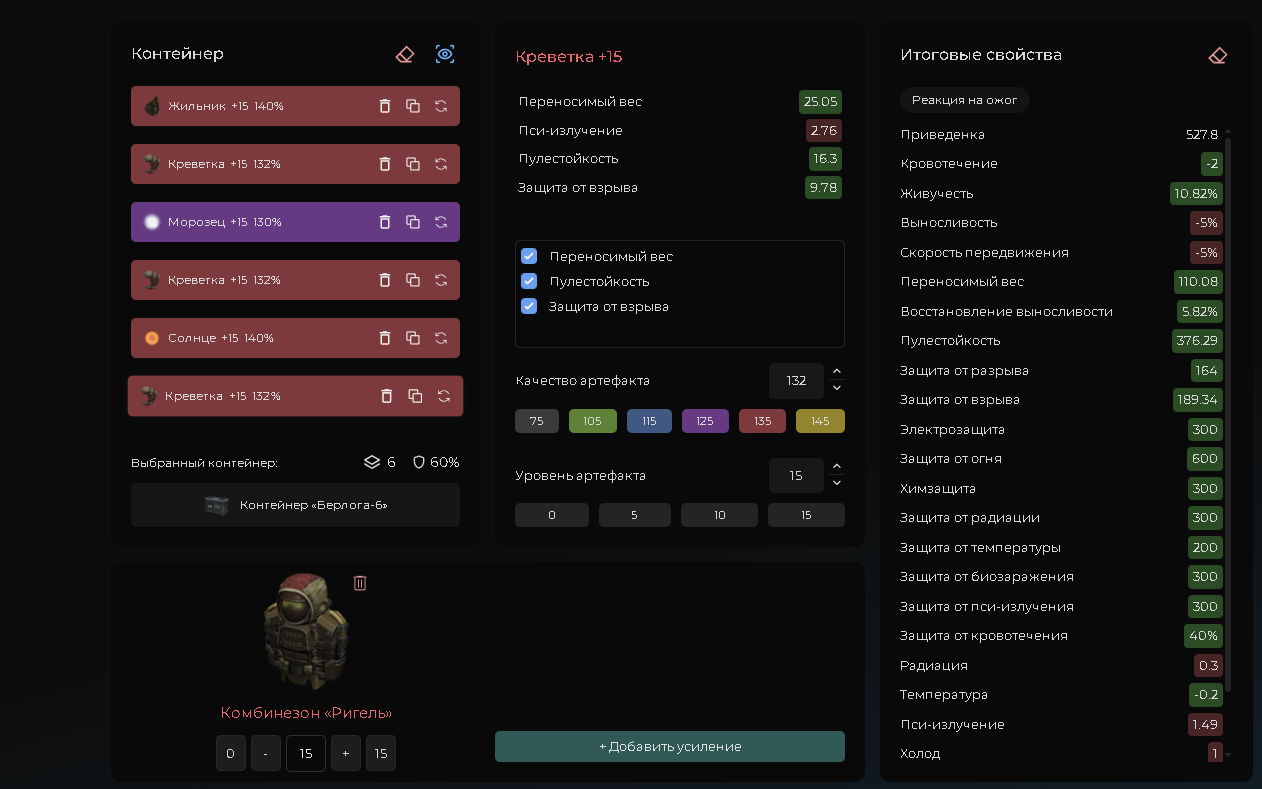Click the Ригель armor level input field

pyautogui.click(x=306, y=754)
